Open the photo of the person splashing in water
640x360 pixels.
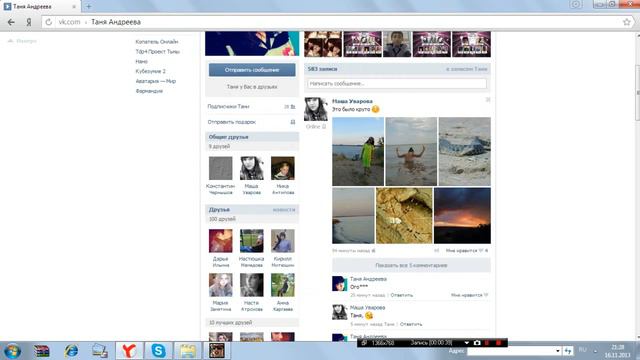pyautogui.click(x=411, y=151)
